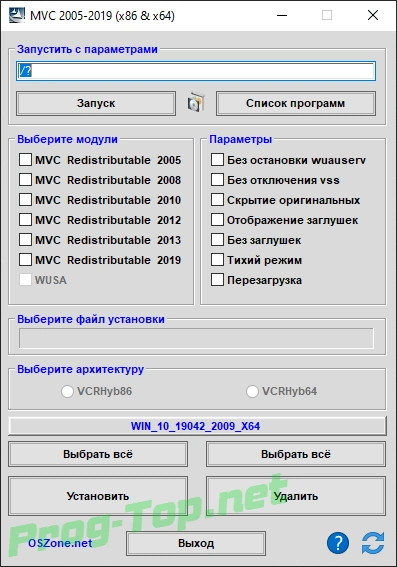The width and height of the screenshot is (397, 567).
Task: Check MVC Redistributable 2005
Action: coord(25,160)
